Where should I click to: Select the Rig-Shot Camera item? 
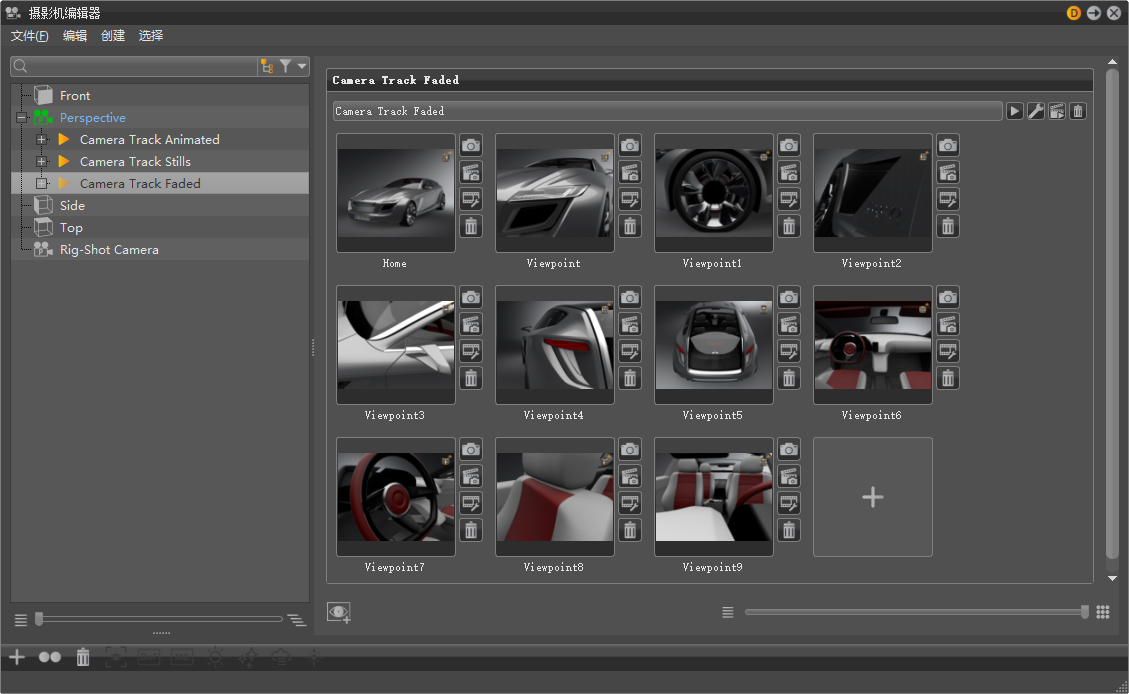coord(109,250)
